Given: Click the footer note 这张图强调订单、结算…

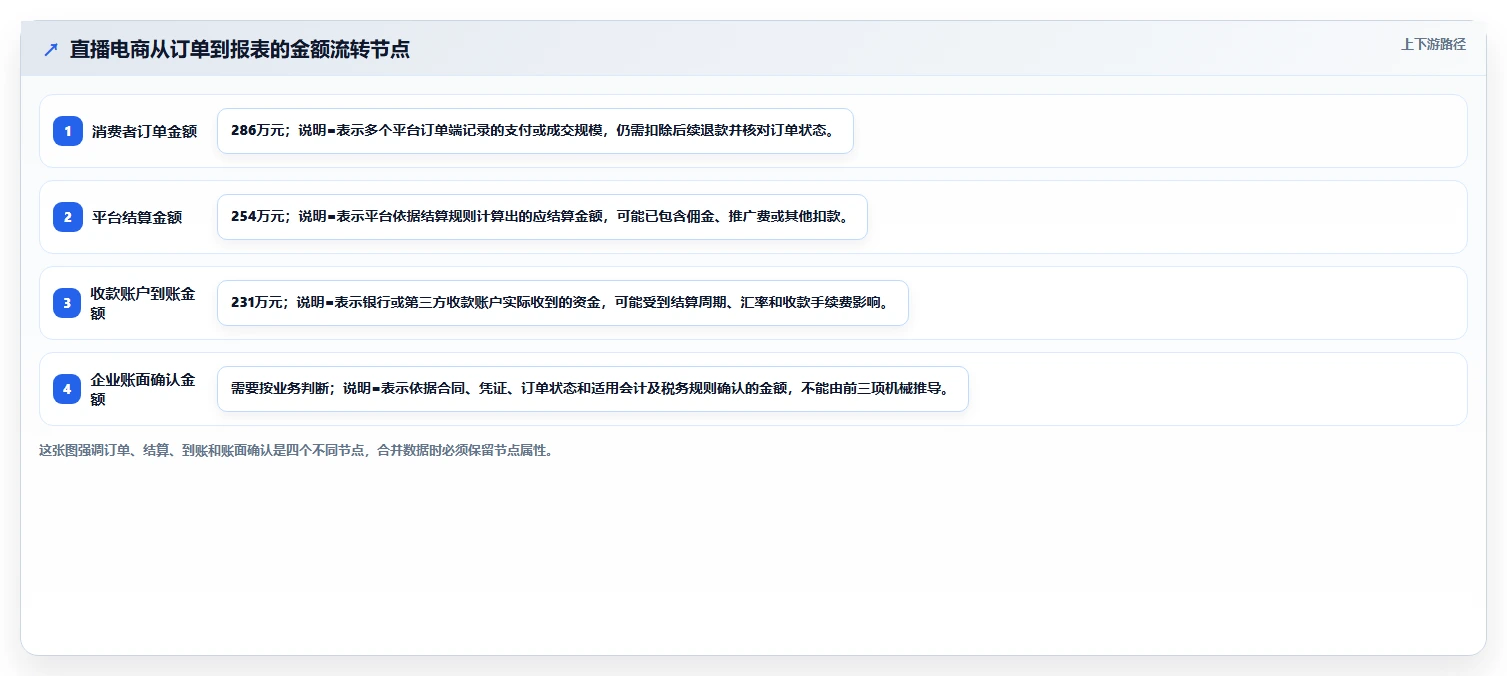Looking at the screenshot, I should pos(296,450).
